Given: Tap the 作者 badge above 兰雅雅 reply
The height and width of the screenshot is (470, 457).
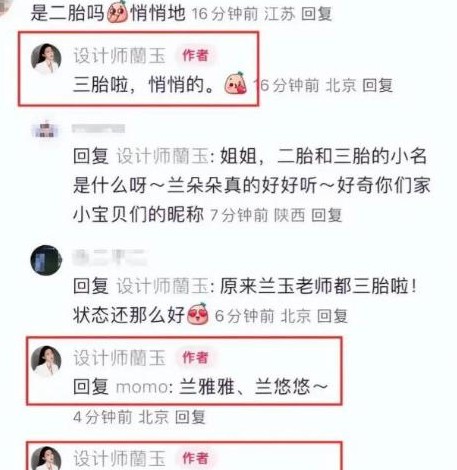Looking at the screenshot, I should pyautogui.click(x=195, y=357).
